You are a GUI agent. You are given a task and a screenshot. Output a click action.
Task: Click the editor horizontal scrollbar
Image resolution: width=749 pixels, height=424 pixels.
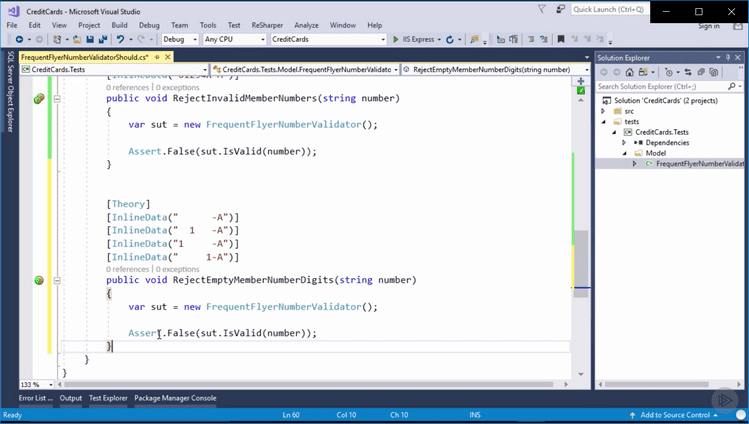[309, 384]
